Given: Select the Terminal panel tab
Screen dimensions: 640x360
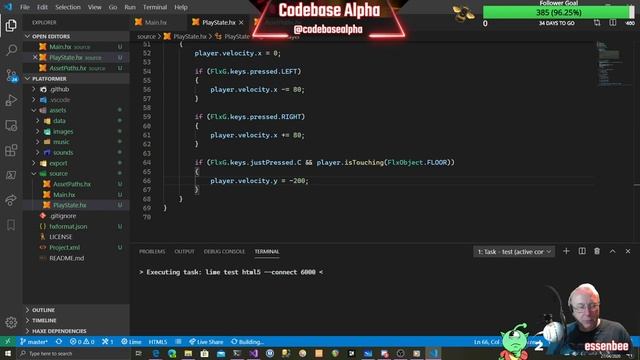Looking at the screenshot, I should coord(267,251).
